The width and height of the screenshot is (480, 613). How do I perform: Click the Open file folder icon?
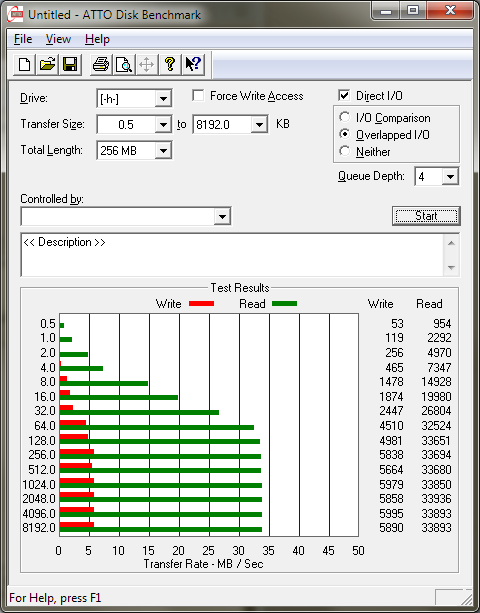47,65
